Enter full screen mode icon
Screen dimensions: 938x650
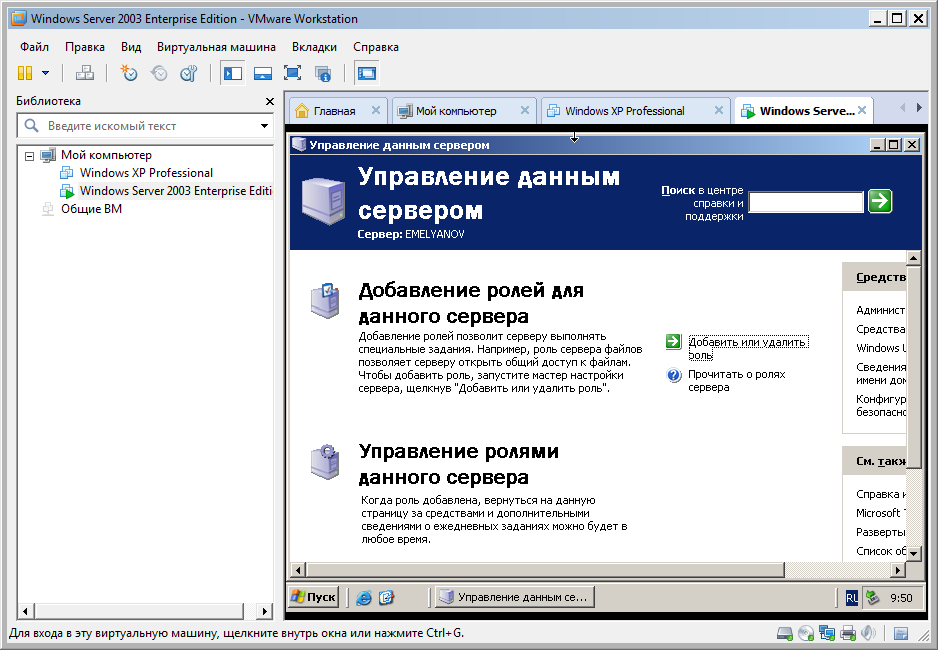pyautogui.click(x=293, y=74)
